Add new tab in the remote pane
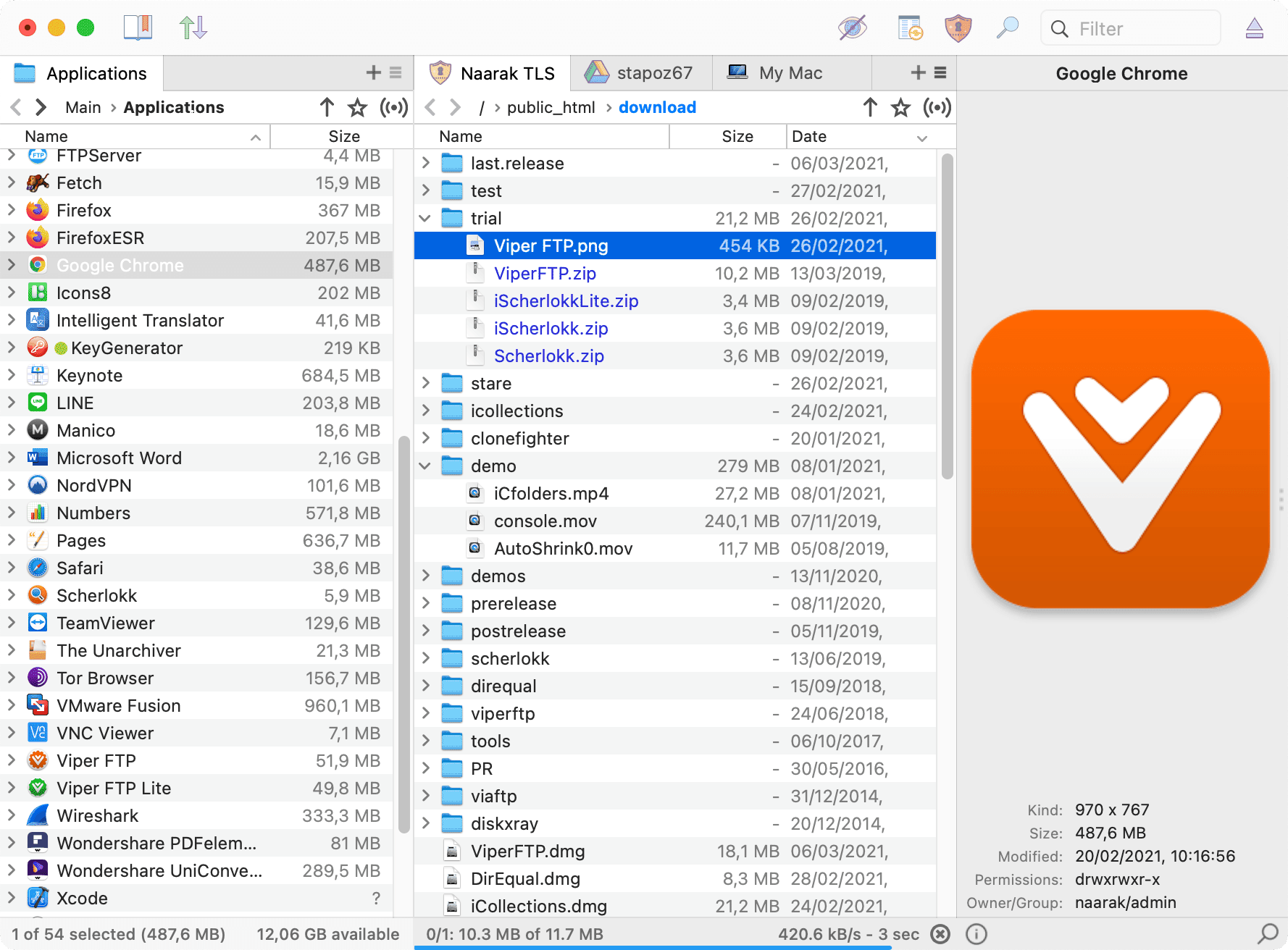This screenshot has height=950, width=1288. pyautogui.click(x=919, y=72)
